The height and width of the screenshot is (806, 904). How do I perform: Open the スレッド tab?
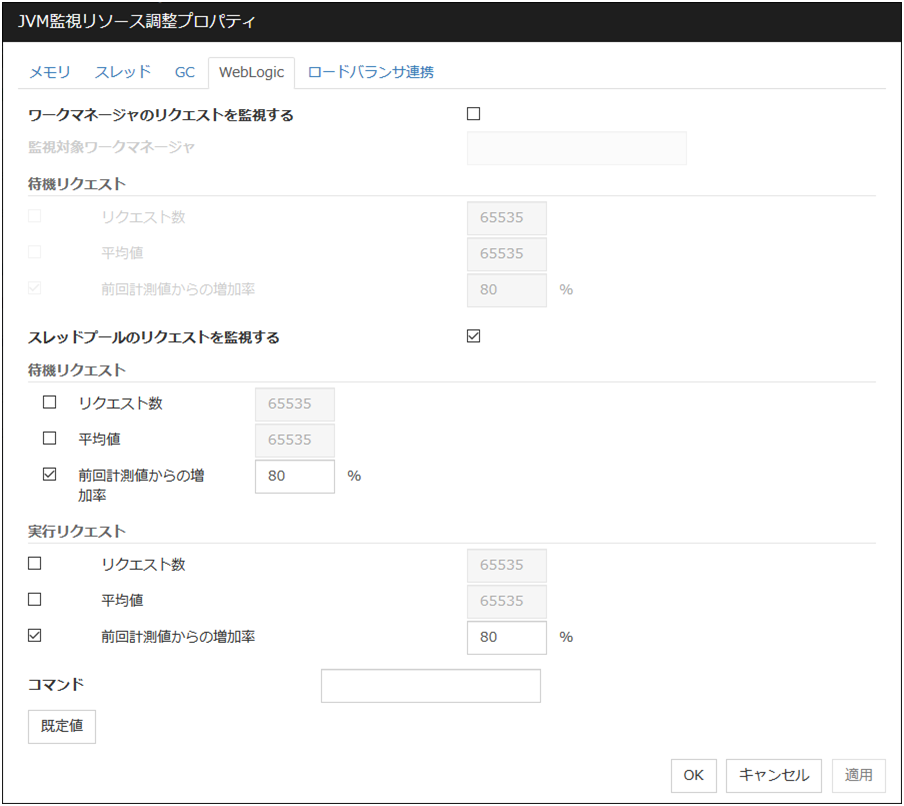(122, 72)
